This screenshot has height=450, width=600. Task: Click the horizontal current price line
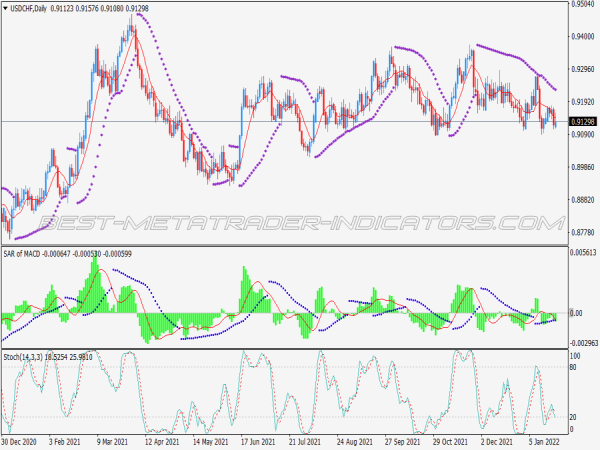pyautogui.click(x=285, y=122)
